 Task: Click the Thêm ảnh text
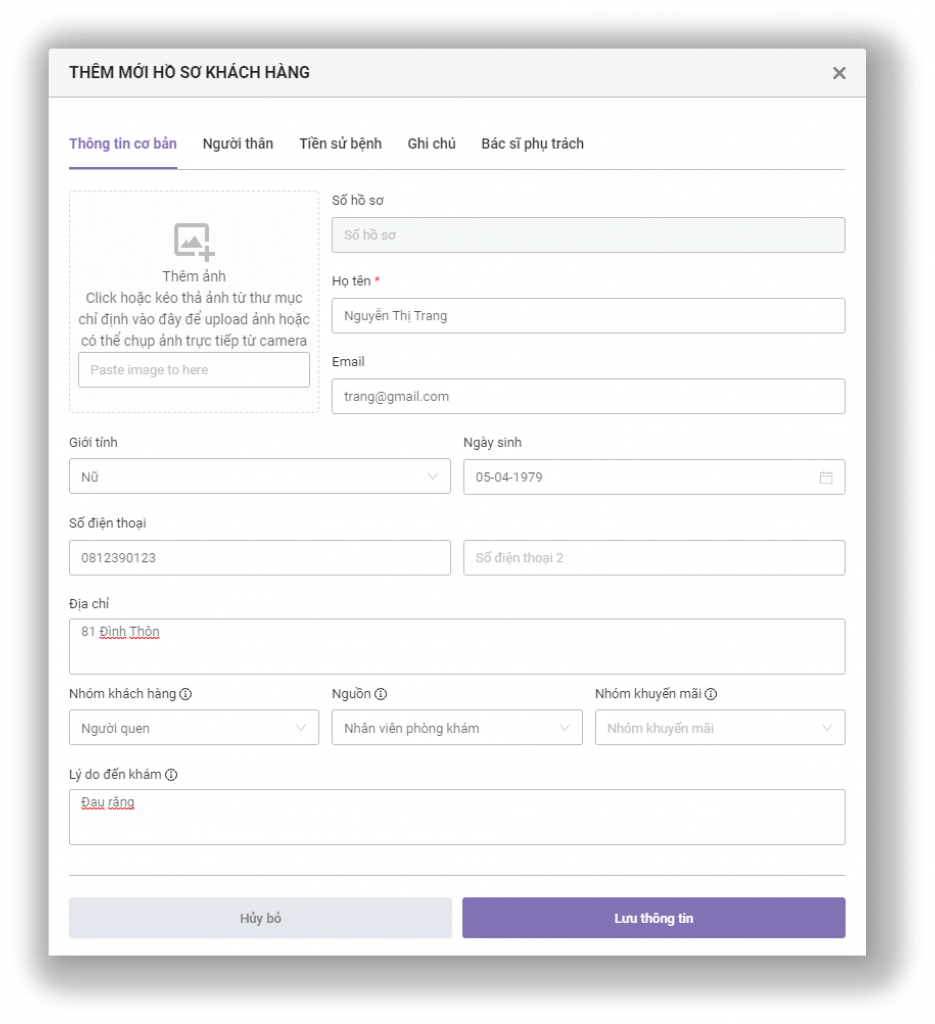coord(194,276)
